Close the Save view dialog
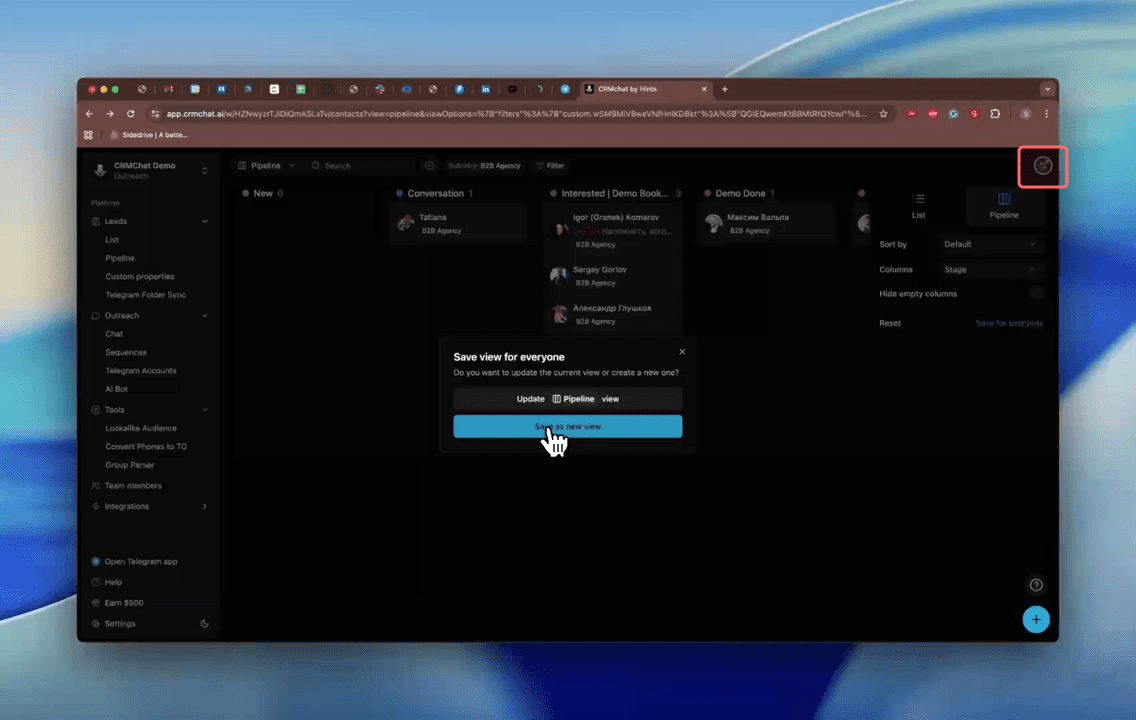 pos(682,352)
